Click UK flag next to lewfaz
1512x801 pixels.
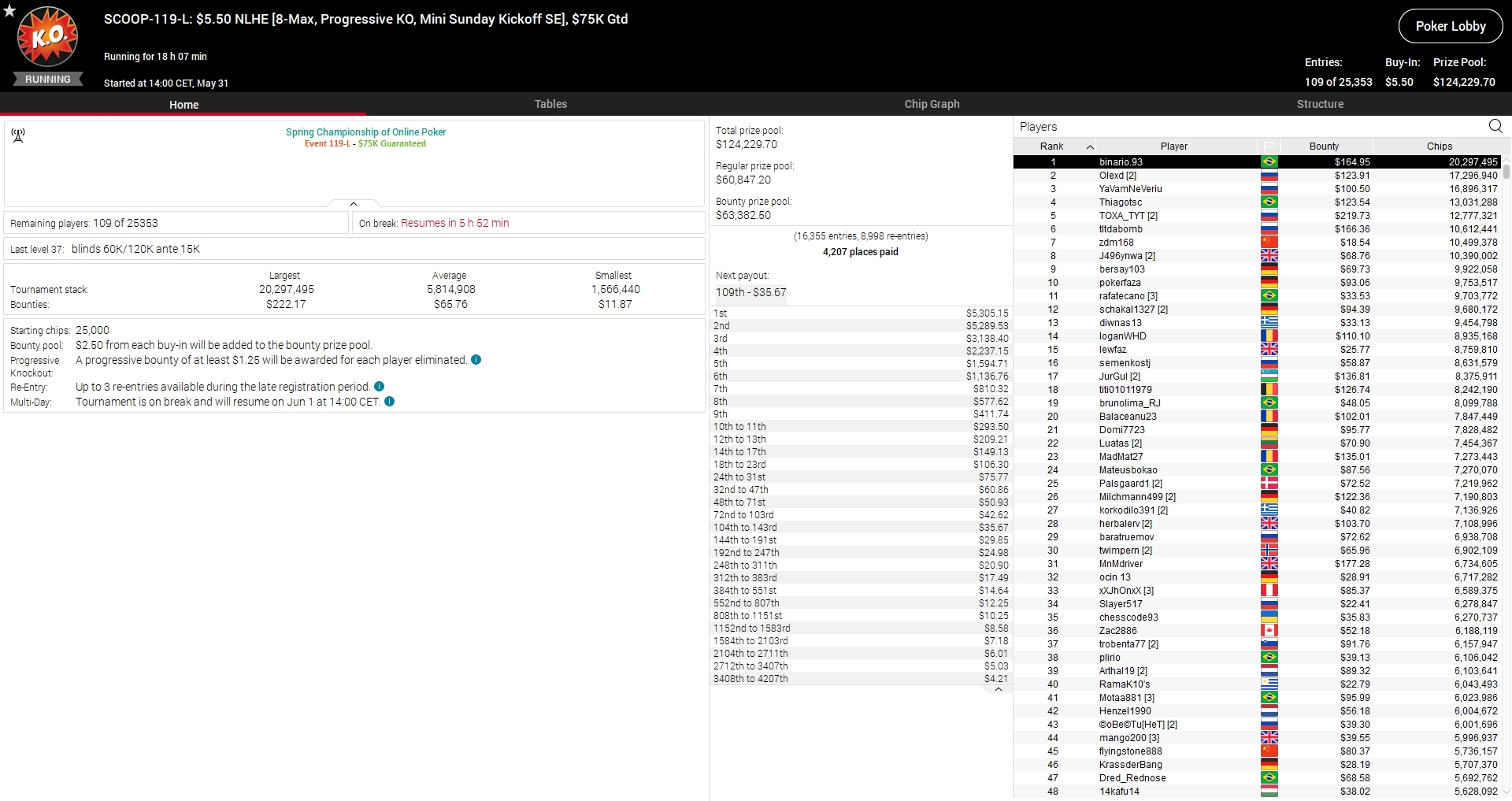[1269, 350]
